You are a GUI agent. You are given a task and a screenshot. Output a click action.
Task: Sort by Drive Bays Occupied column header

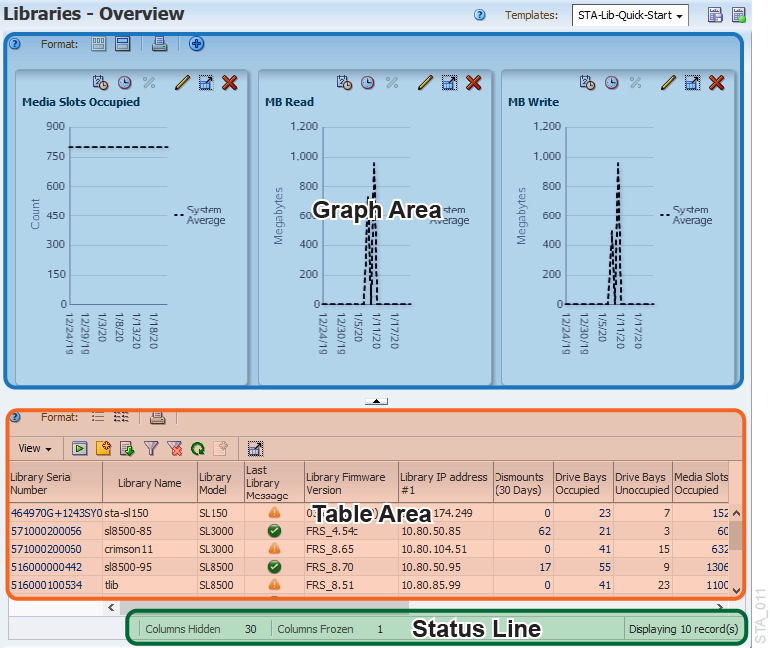pos(583,483)
